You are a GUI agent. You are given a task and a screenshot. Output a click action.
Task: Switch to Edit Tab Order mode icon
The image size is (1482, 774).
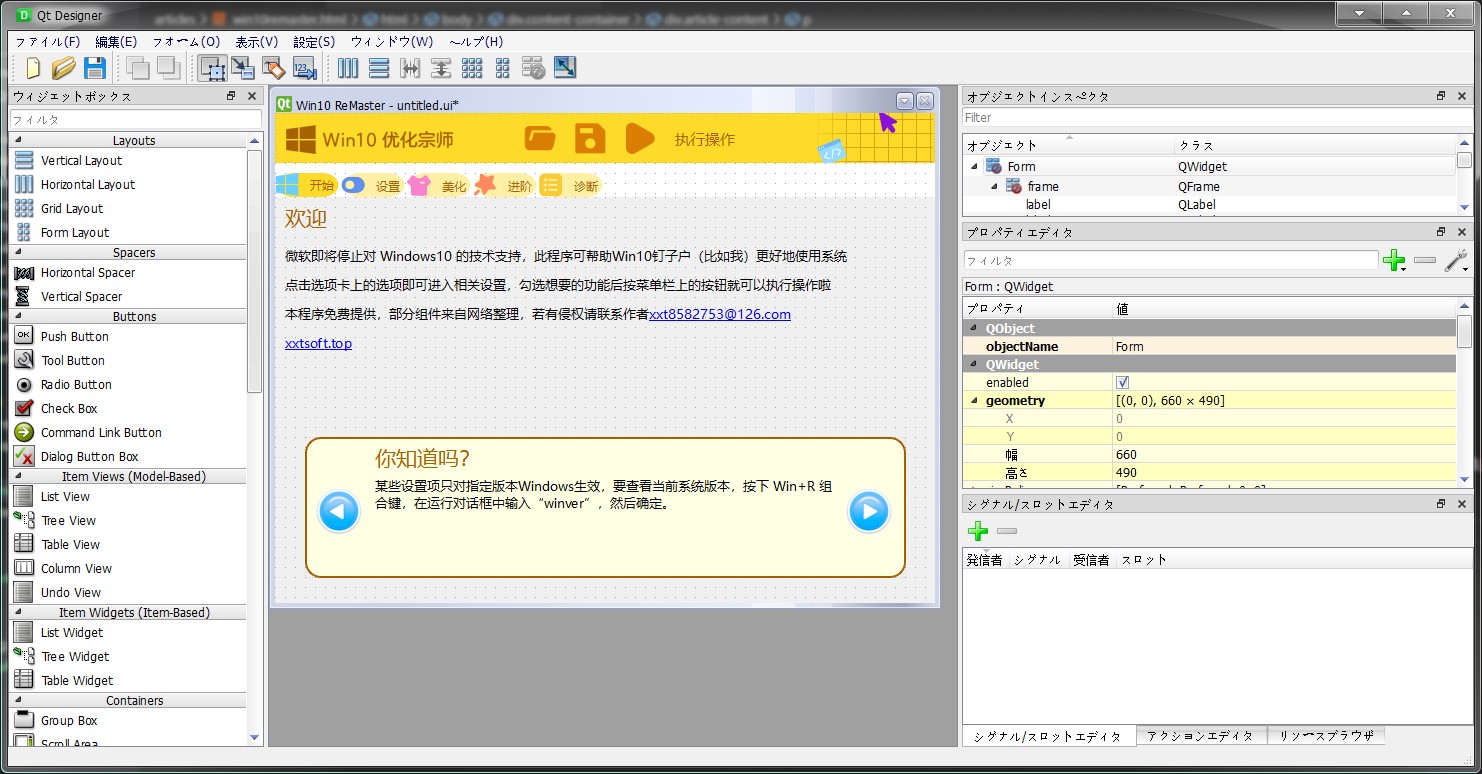coord(305,68)
